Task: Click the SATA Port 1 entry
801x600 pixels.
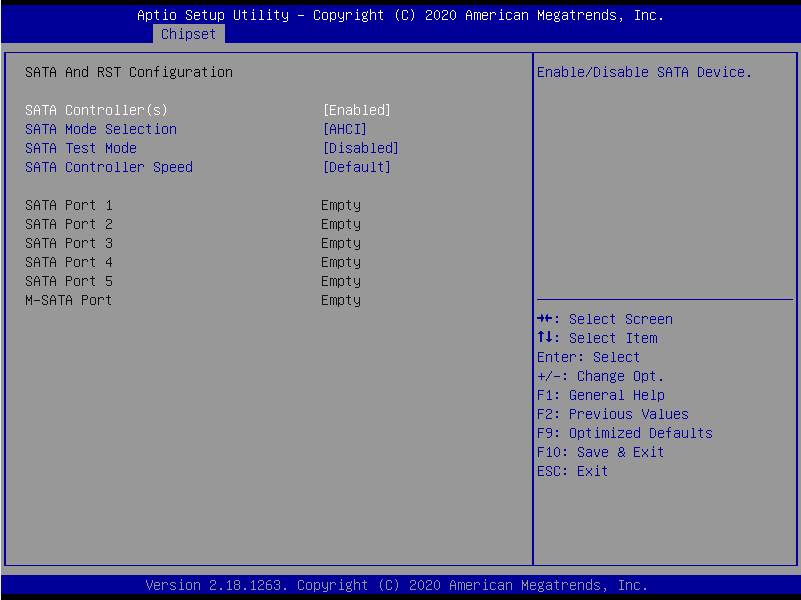Action: point(69,205)
